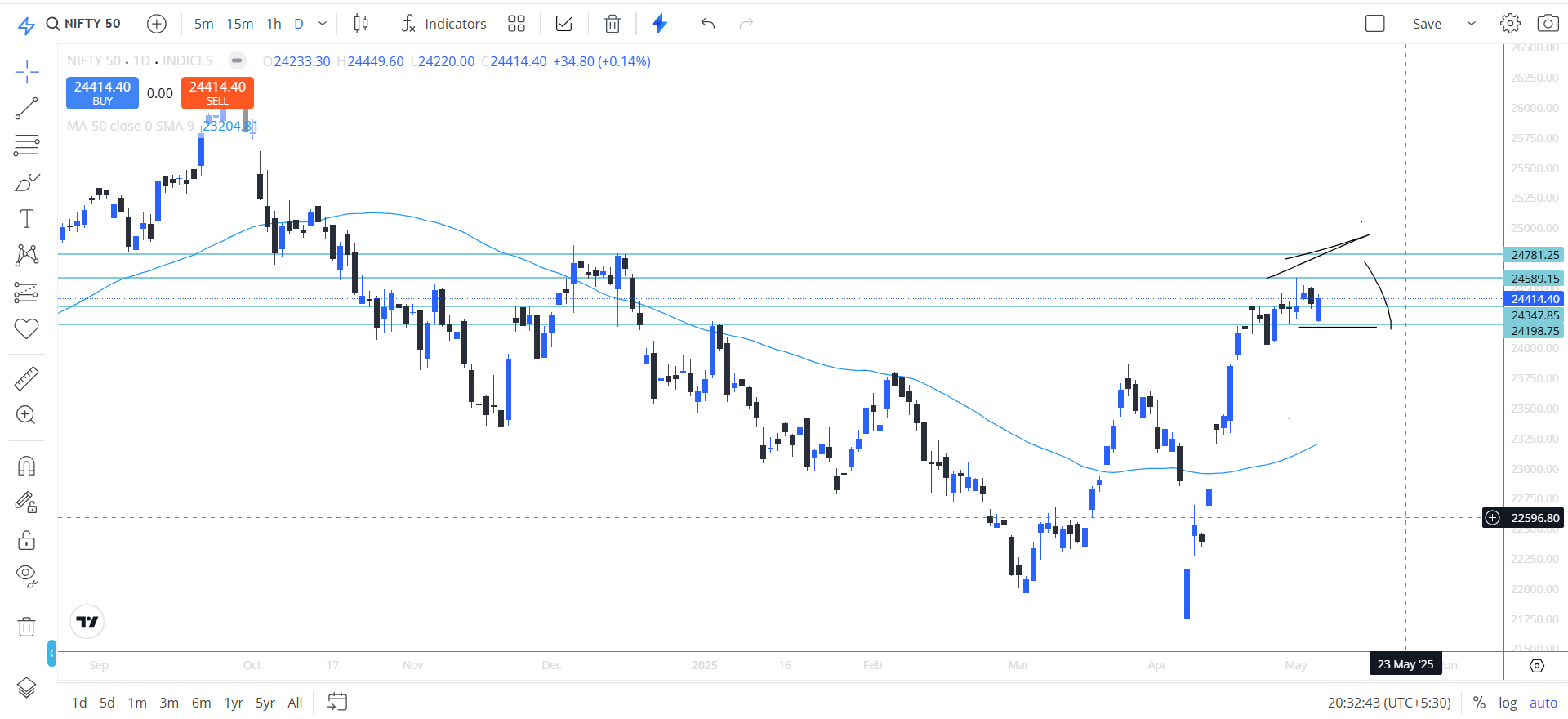Screen dimensions: 1568x719
Task: Click the plus button beside 22596.80 label
Action: point(1492,517)
